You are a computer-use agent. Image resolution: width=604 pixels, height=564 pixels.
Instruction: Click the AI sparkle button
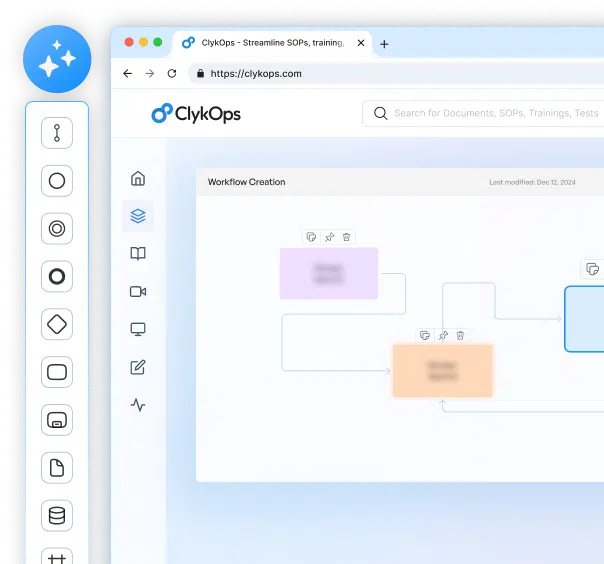tap(57, 60)
